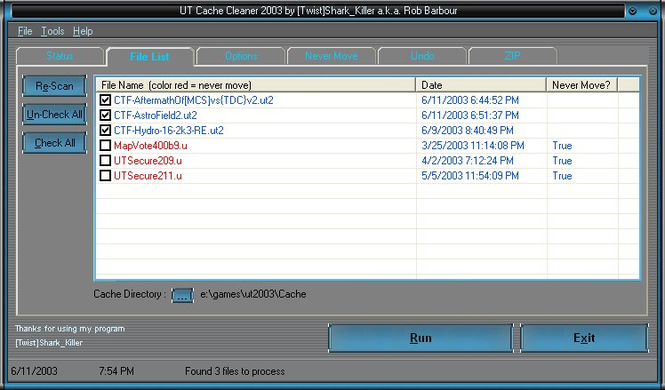
Task: Open the Never Move tab
Action: click(331, 56)
